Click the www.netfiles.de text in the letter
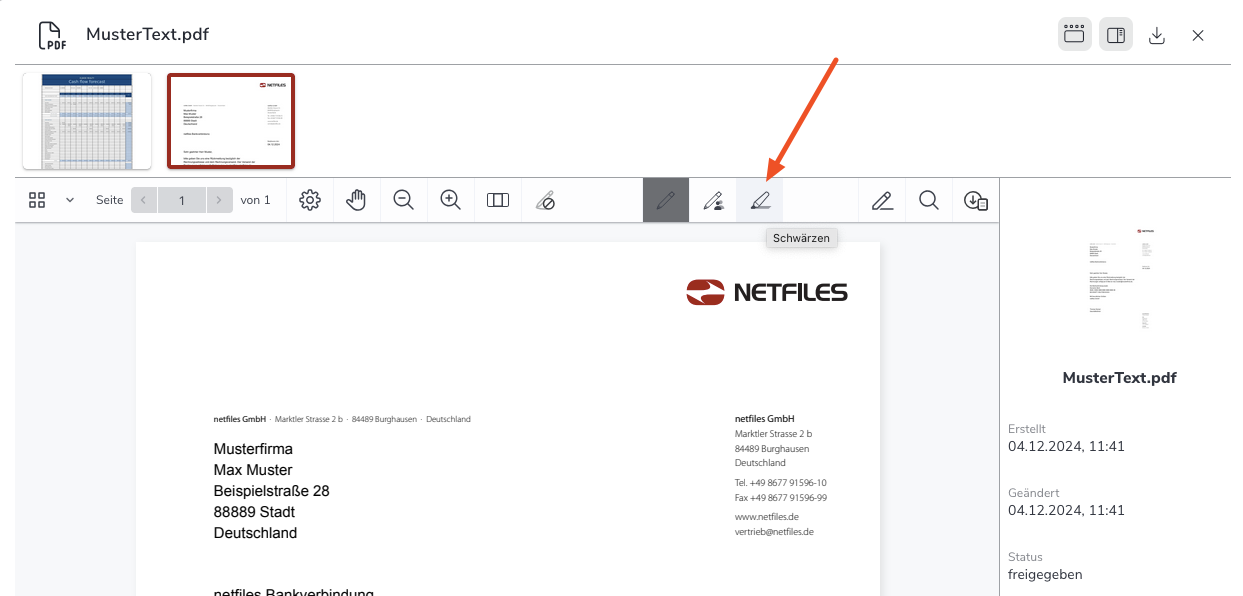Image resolution: width=1243 pixels, height=596 pixels. pos(767,517)
